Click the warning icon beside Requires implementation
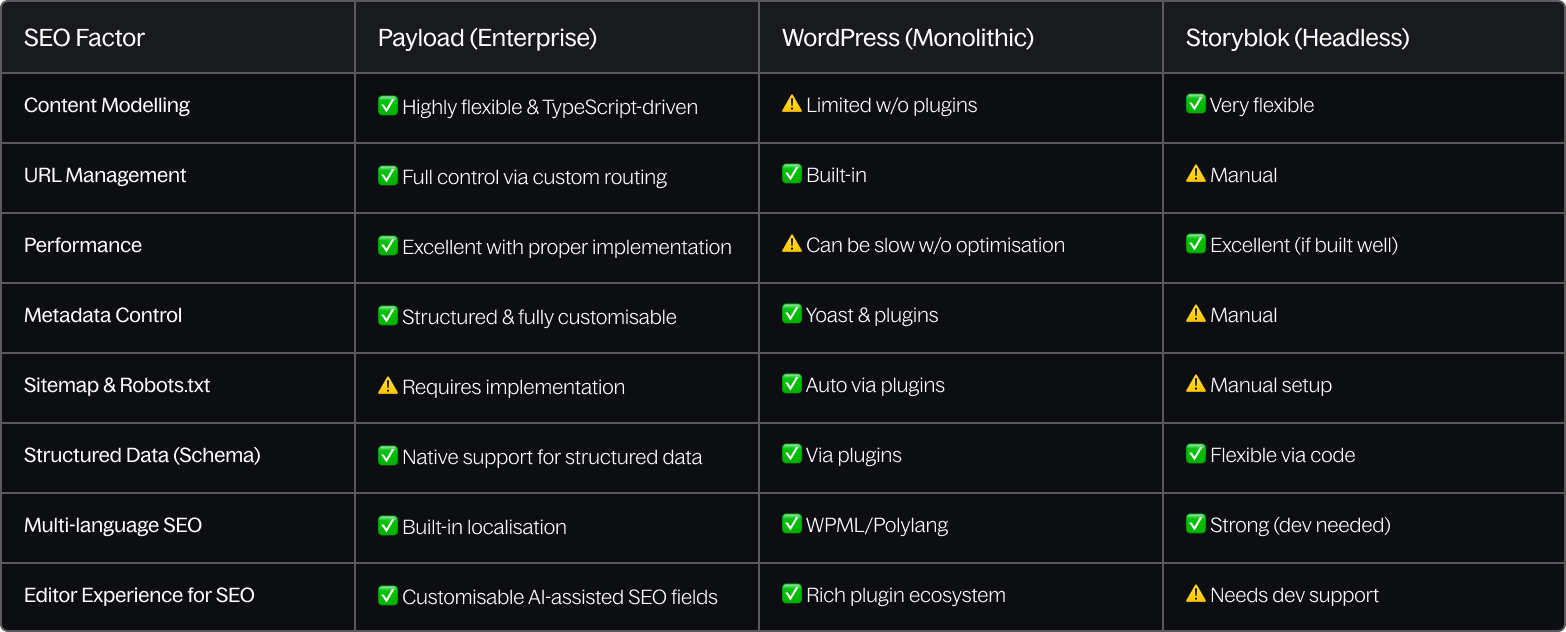 coord(388,385)
